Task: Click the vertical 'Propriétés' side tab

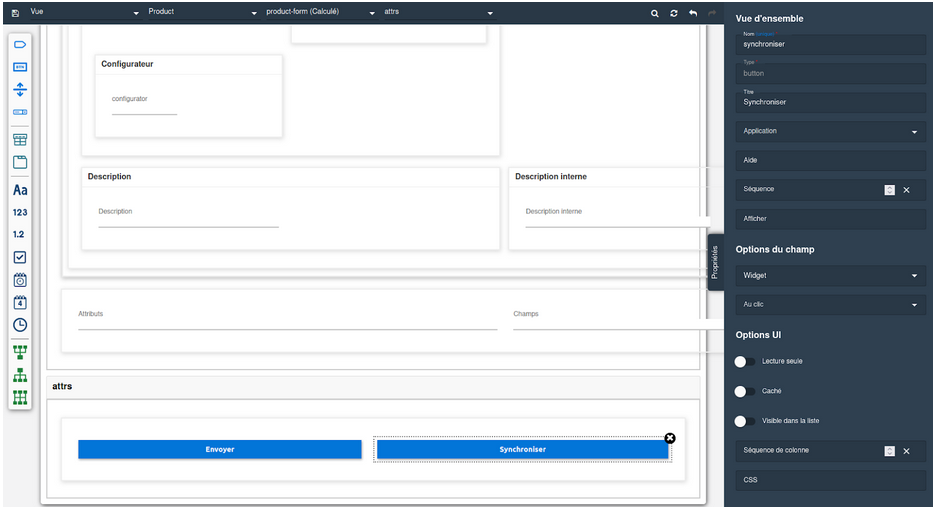Action: click(x=714, y=262)
